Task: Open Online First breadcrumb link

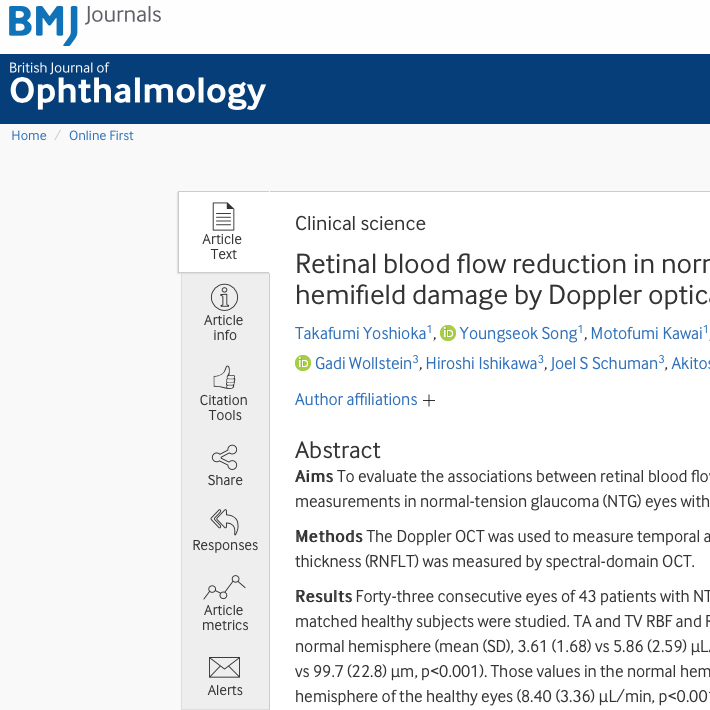Action: click(x=101, y=136)
